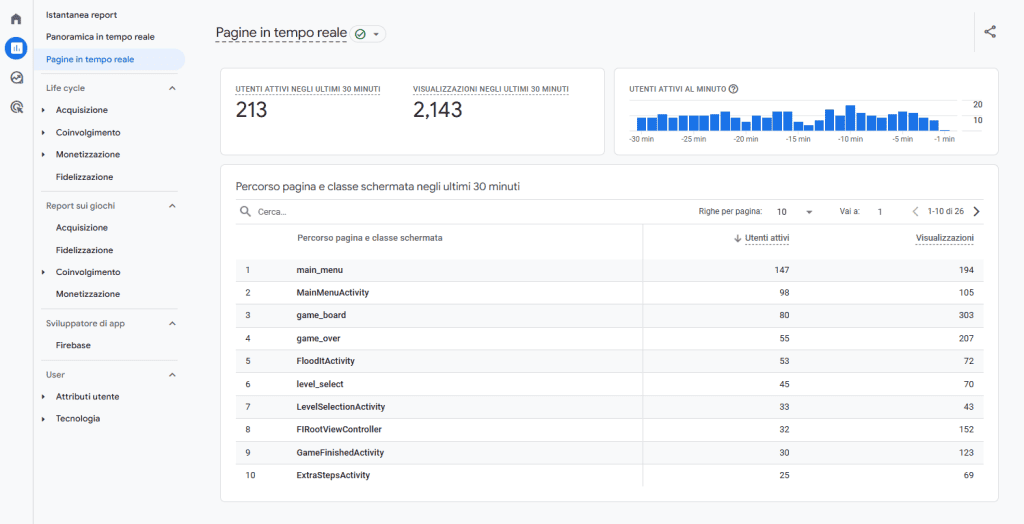The width and height of the screenshot is (1024, 524).
Task: Click the tallest bar near -10 min in chart
Action: coord(850,118)
